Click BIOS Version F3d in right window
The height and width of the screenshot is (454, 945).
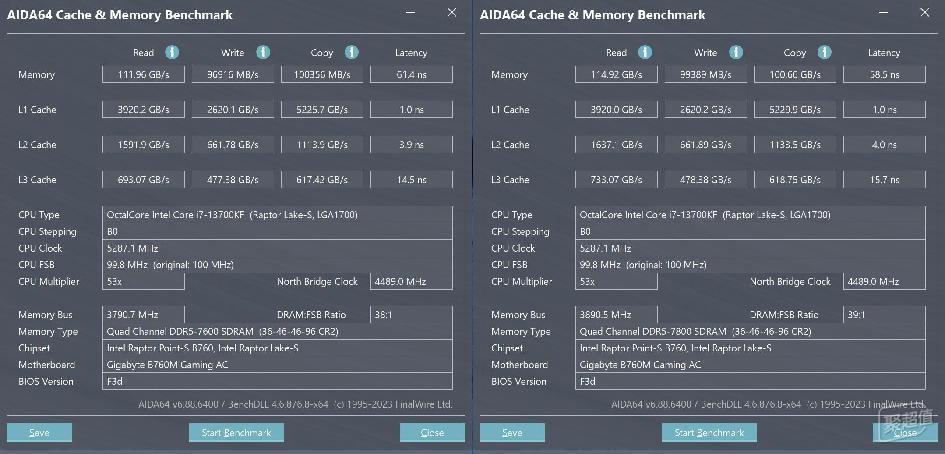pos(750,382)
